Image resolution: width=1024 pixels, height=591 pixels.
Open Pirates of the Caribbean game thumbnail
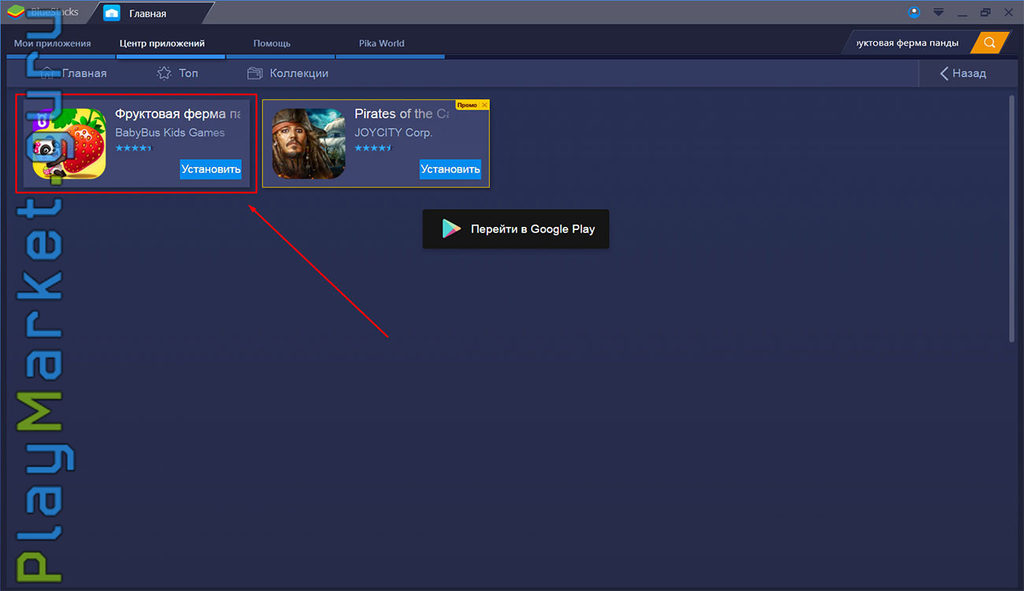pyautogui.click(x=309, y=144)
